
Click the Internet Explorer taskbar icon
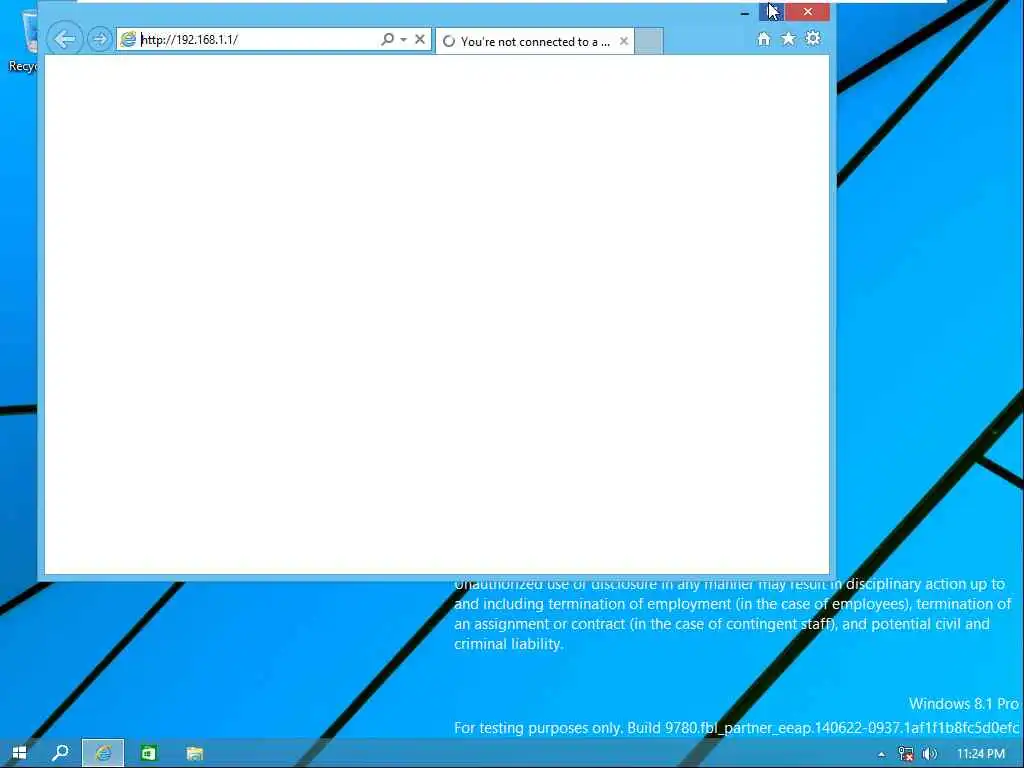[103, 753]
